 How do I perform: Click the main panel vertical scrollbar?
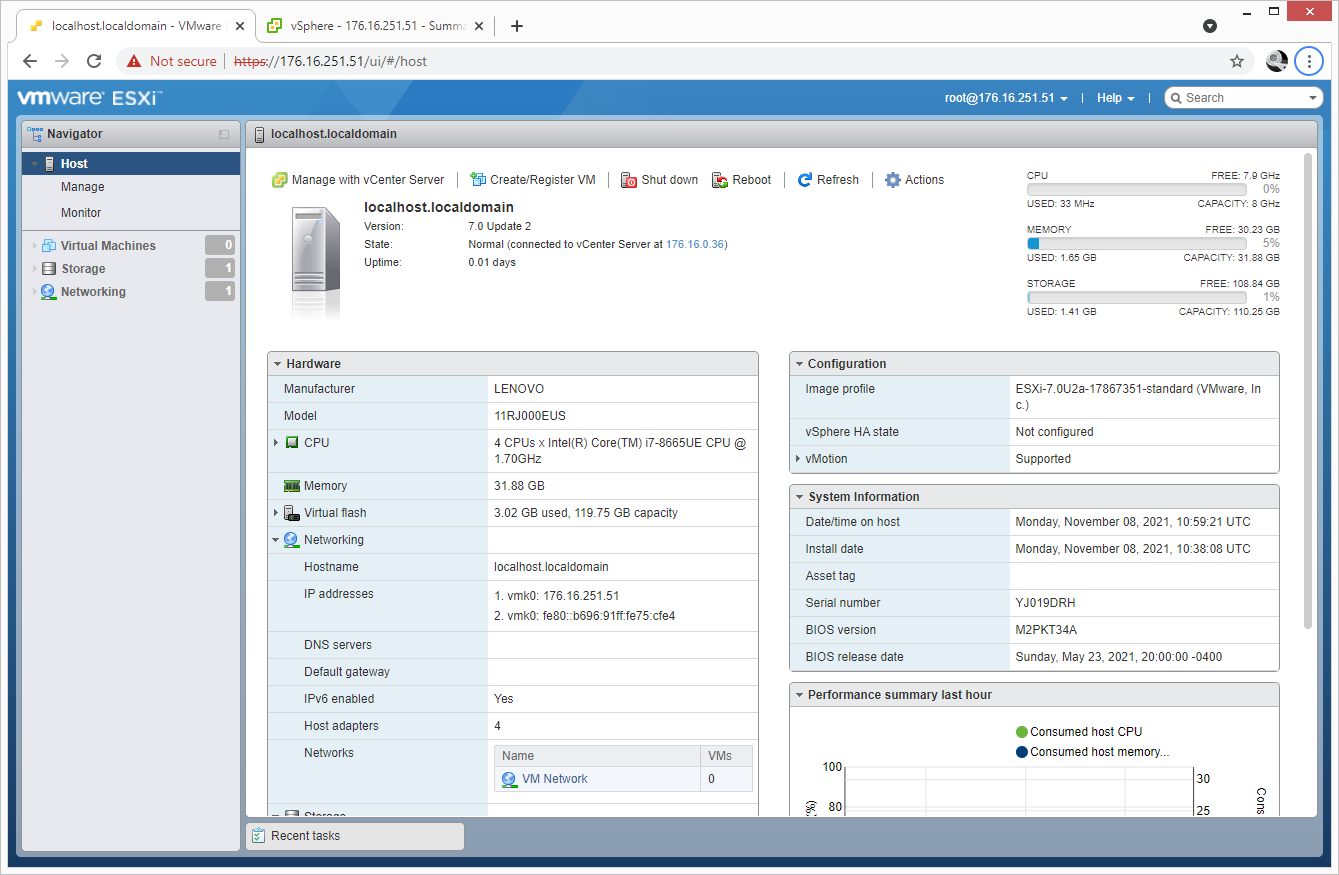1308,390
